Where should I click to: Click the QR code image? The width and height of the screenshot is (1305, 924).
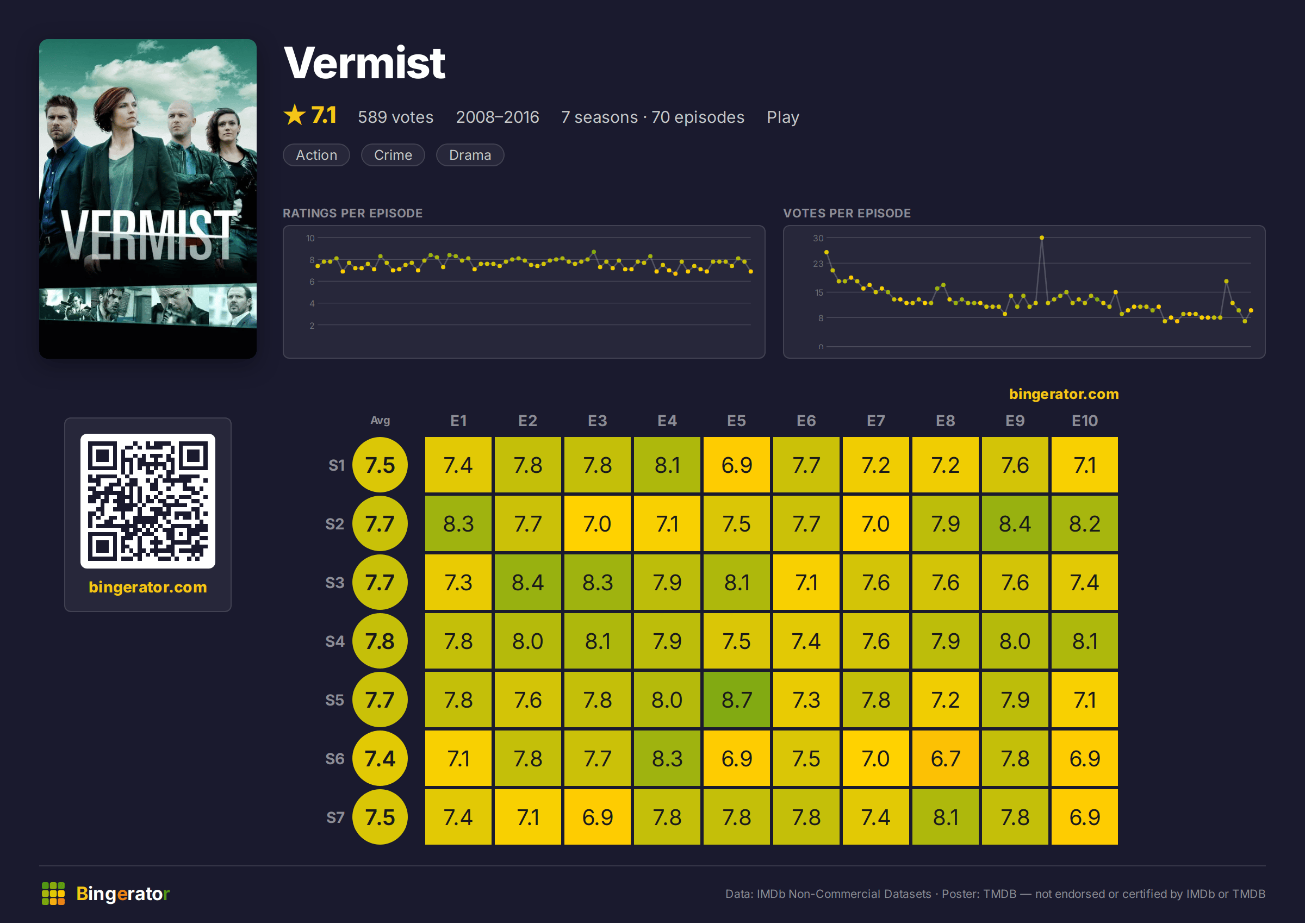coord(148,501)
